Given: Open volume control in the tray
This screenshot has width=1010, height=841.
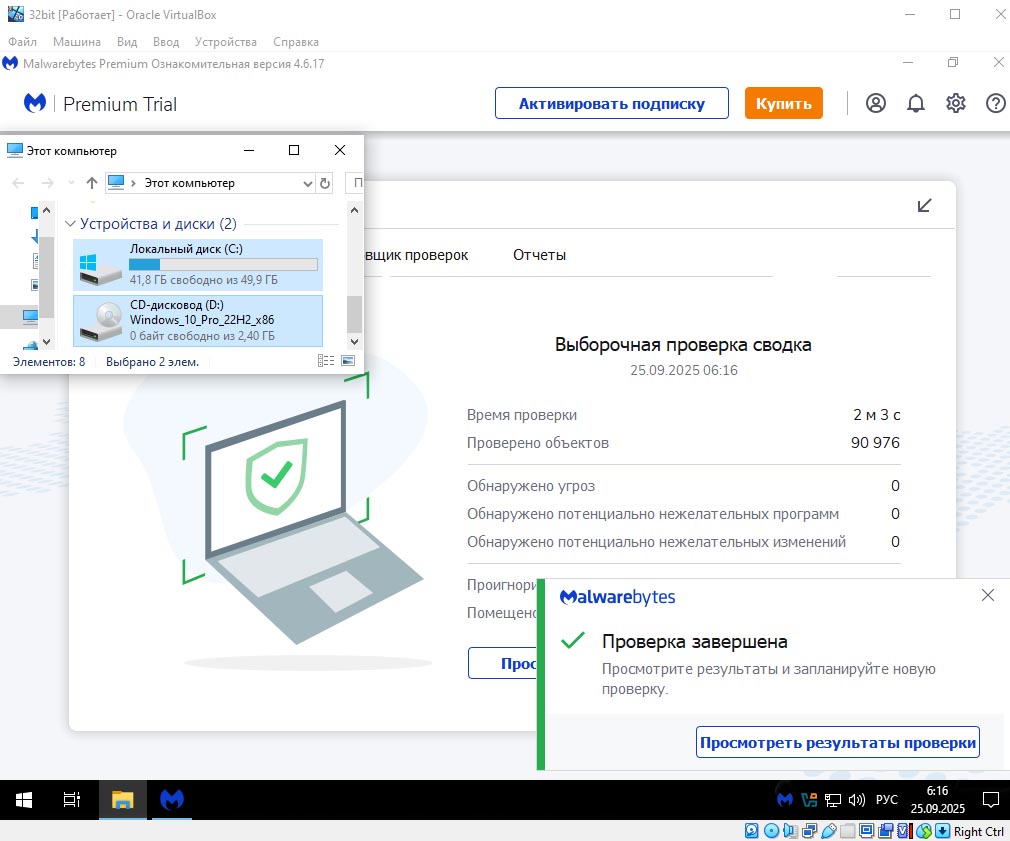Looking at the screenshot, I should point(857,800).
